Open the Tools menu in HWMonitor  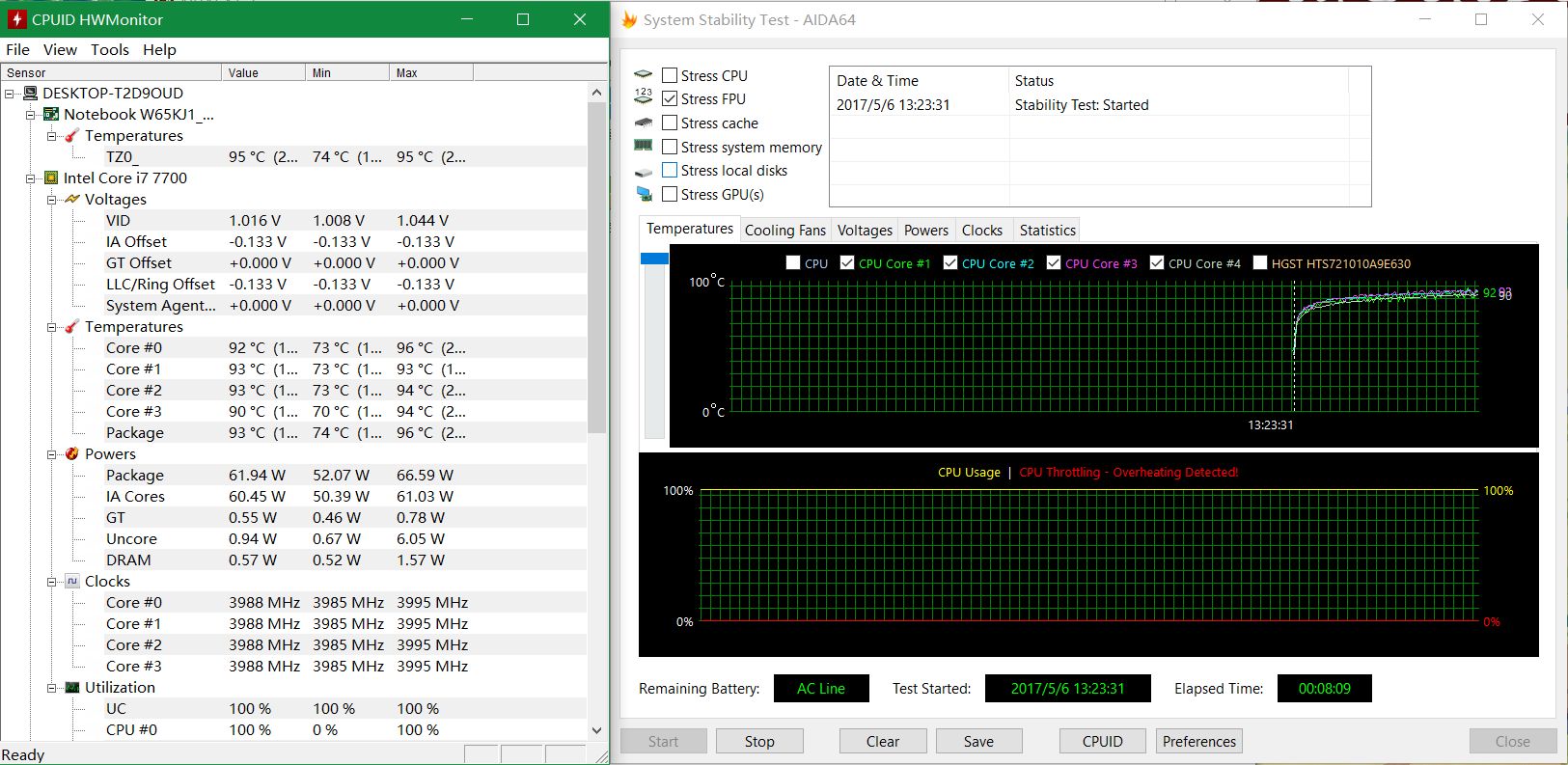(110, 49)
